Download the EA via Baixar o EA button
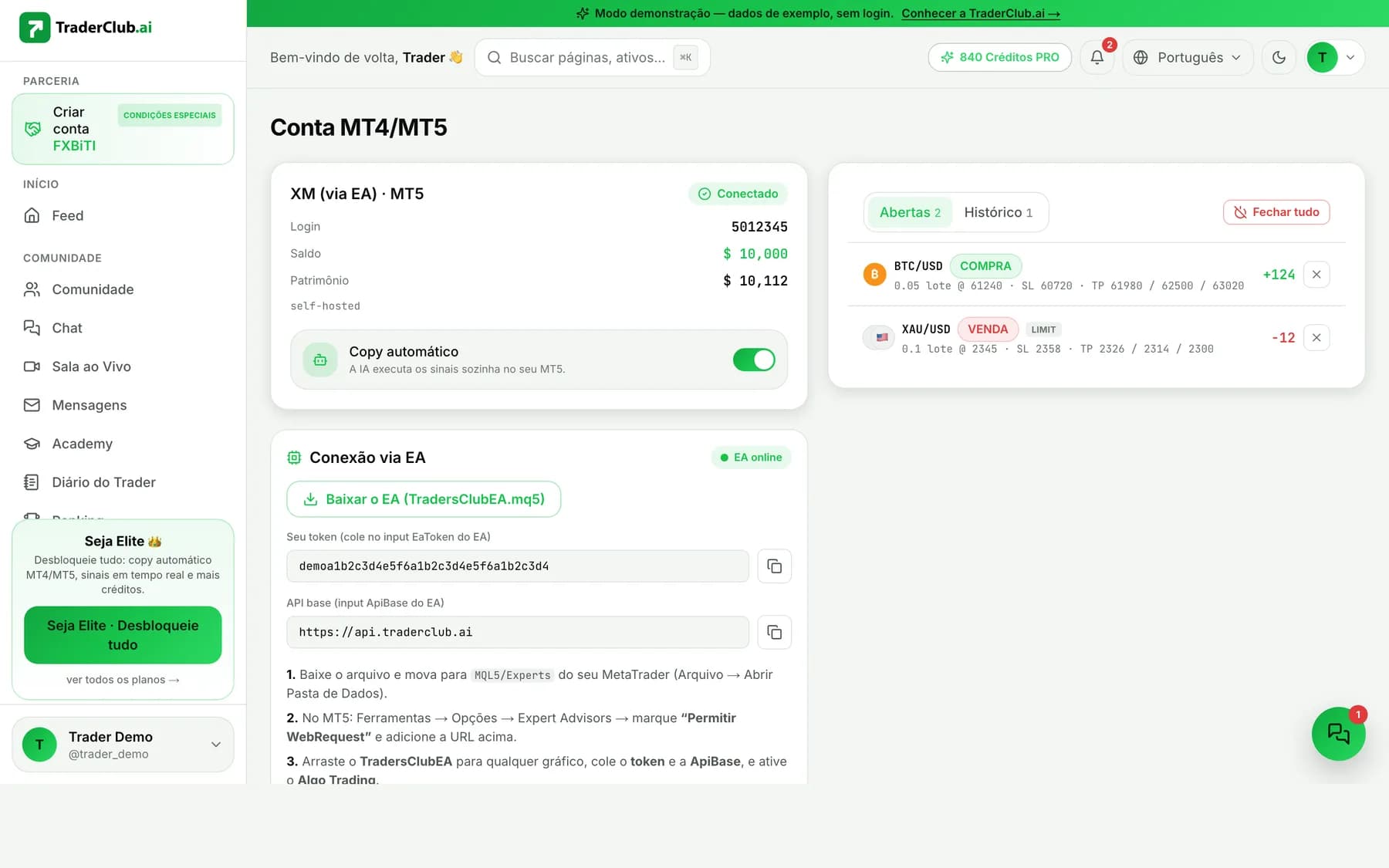1389x868 pixels. click(424, 499)
